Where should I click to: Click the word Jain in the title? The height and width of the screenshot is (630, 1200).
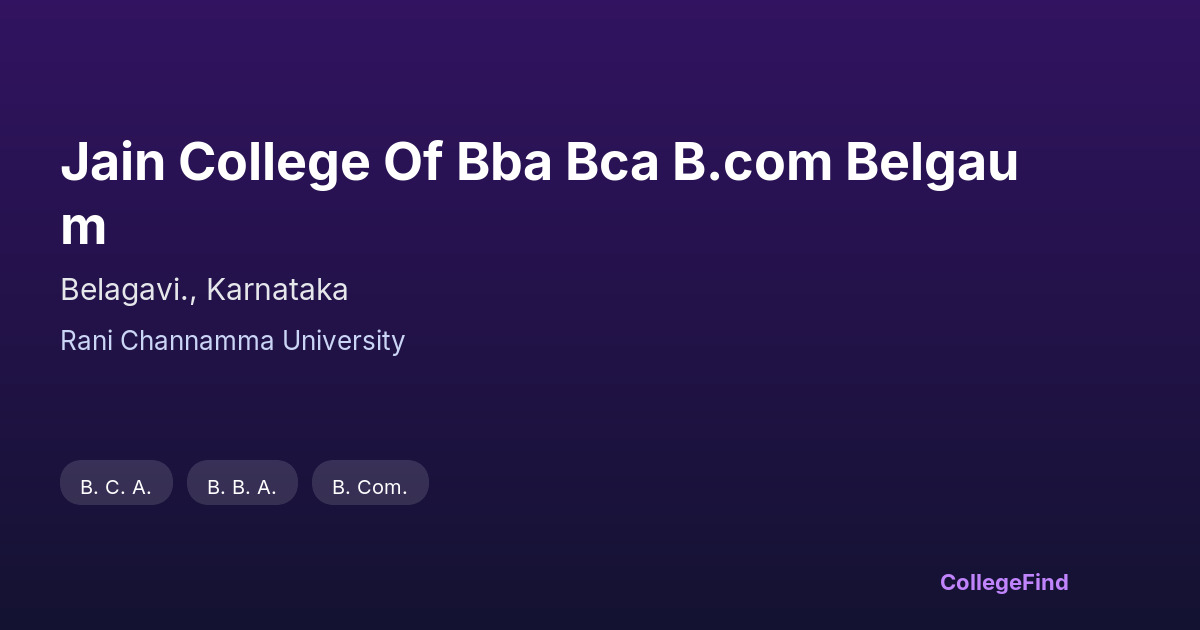(112, 162)
